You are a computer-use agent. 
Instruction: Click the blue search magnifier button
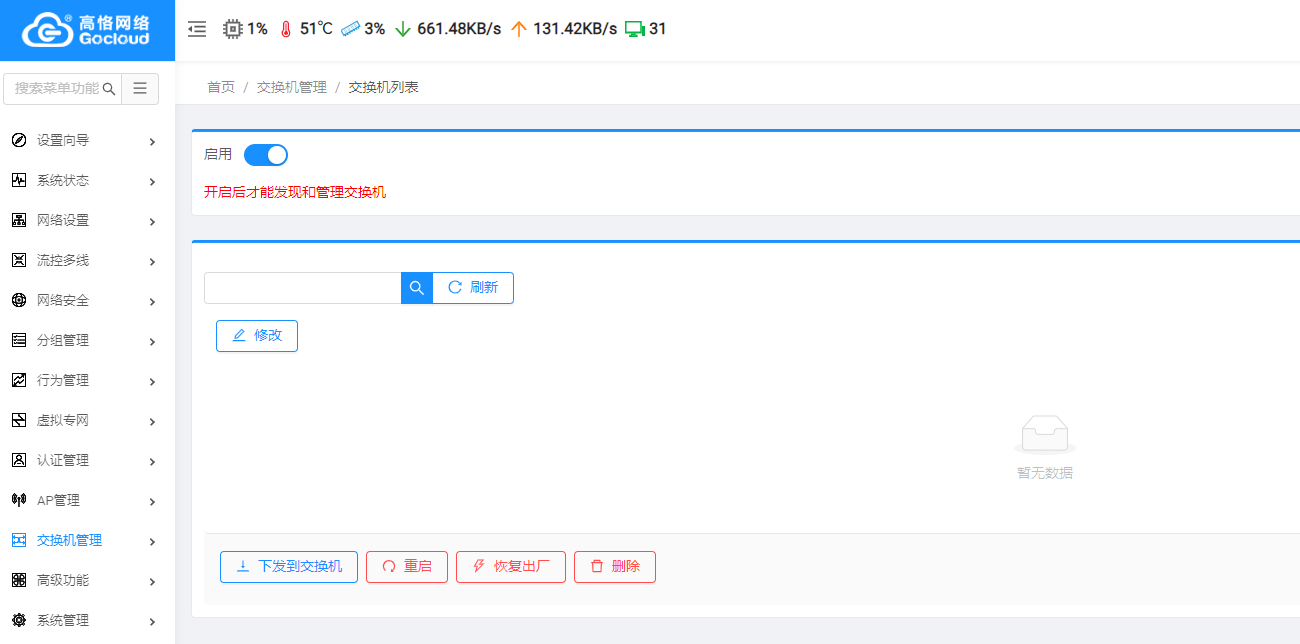tap(417, 288)
